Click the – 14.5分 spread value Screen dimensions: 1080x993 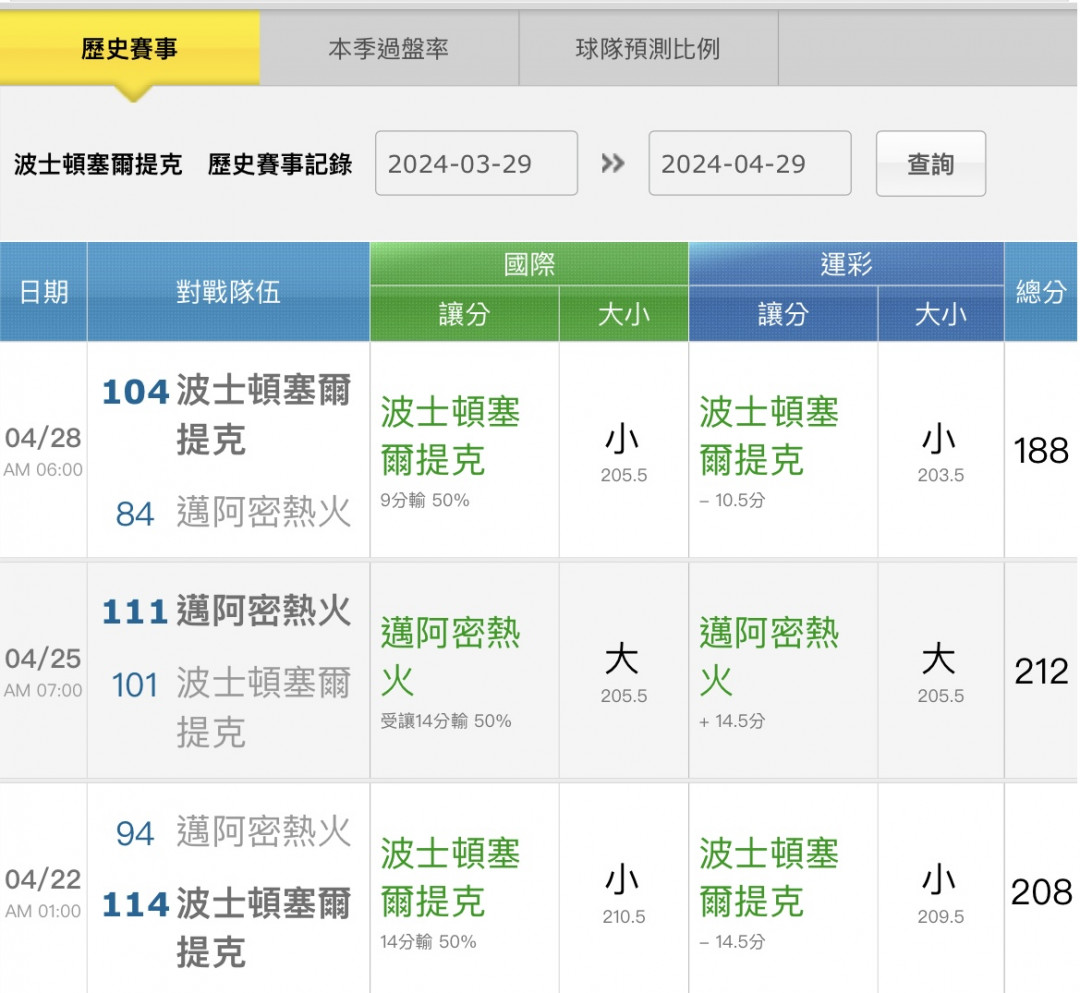tap(732, 941)
